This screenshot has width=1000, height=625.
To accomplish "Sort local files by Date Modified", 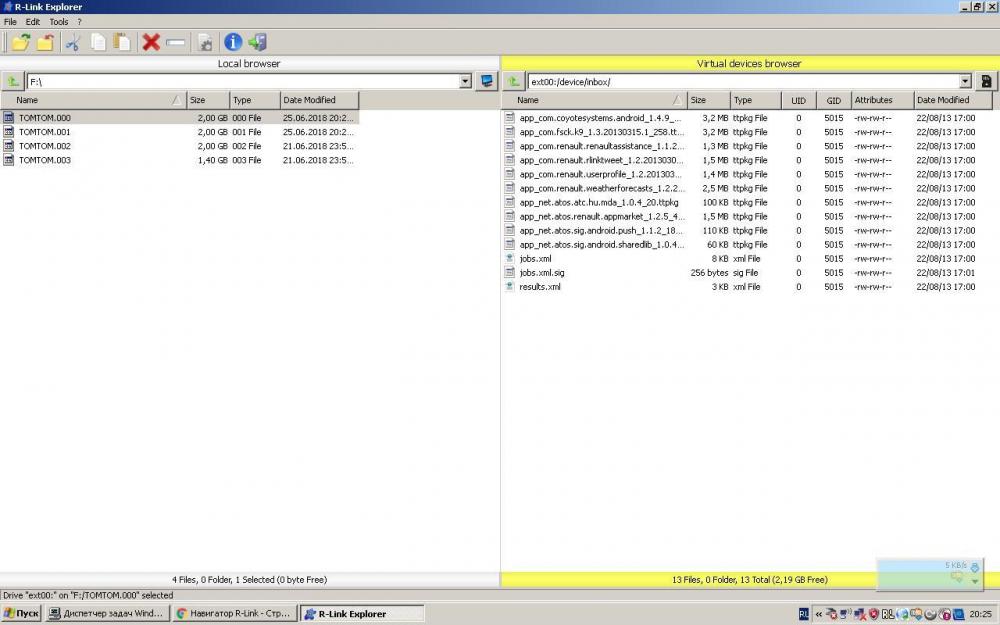I will tap(319, 100).
